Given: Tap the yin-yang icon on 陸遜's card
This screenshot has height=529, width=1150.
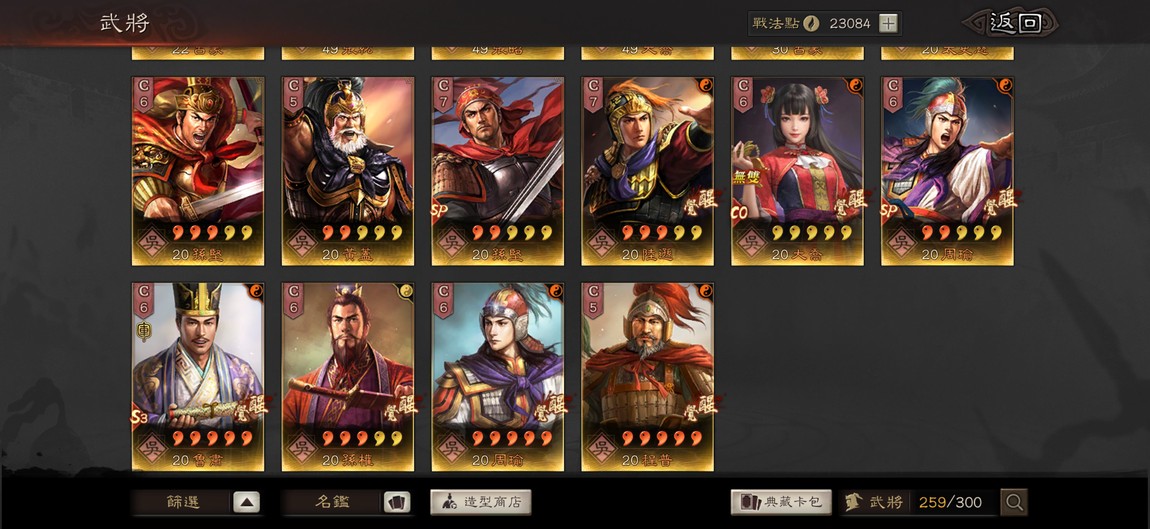Looking at the screenshot, I should coord(705,84).
